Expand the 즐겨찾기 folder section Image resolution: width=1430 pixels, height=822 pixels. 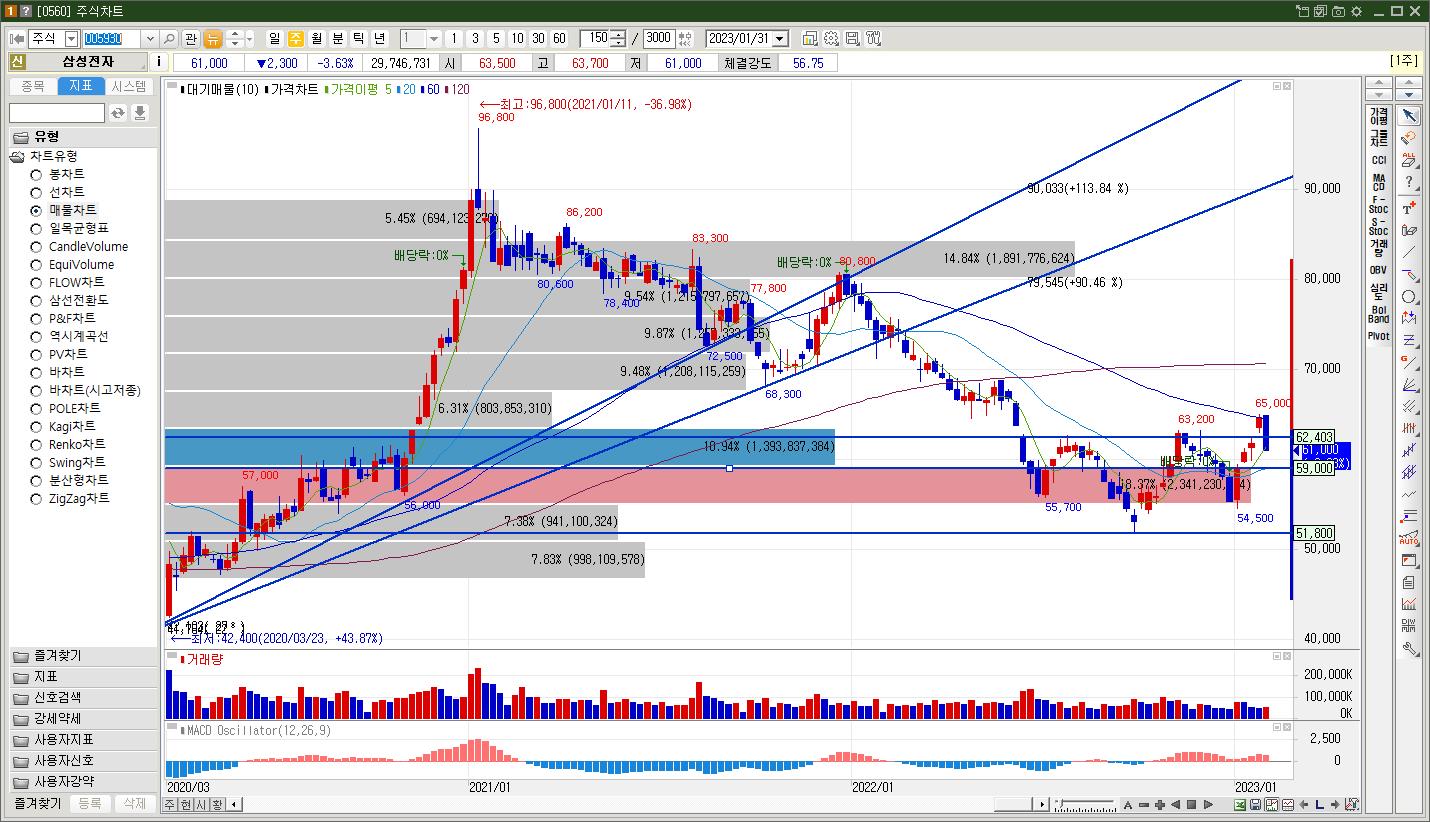(82, 656)
